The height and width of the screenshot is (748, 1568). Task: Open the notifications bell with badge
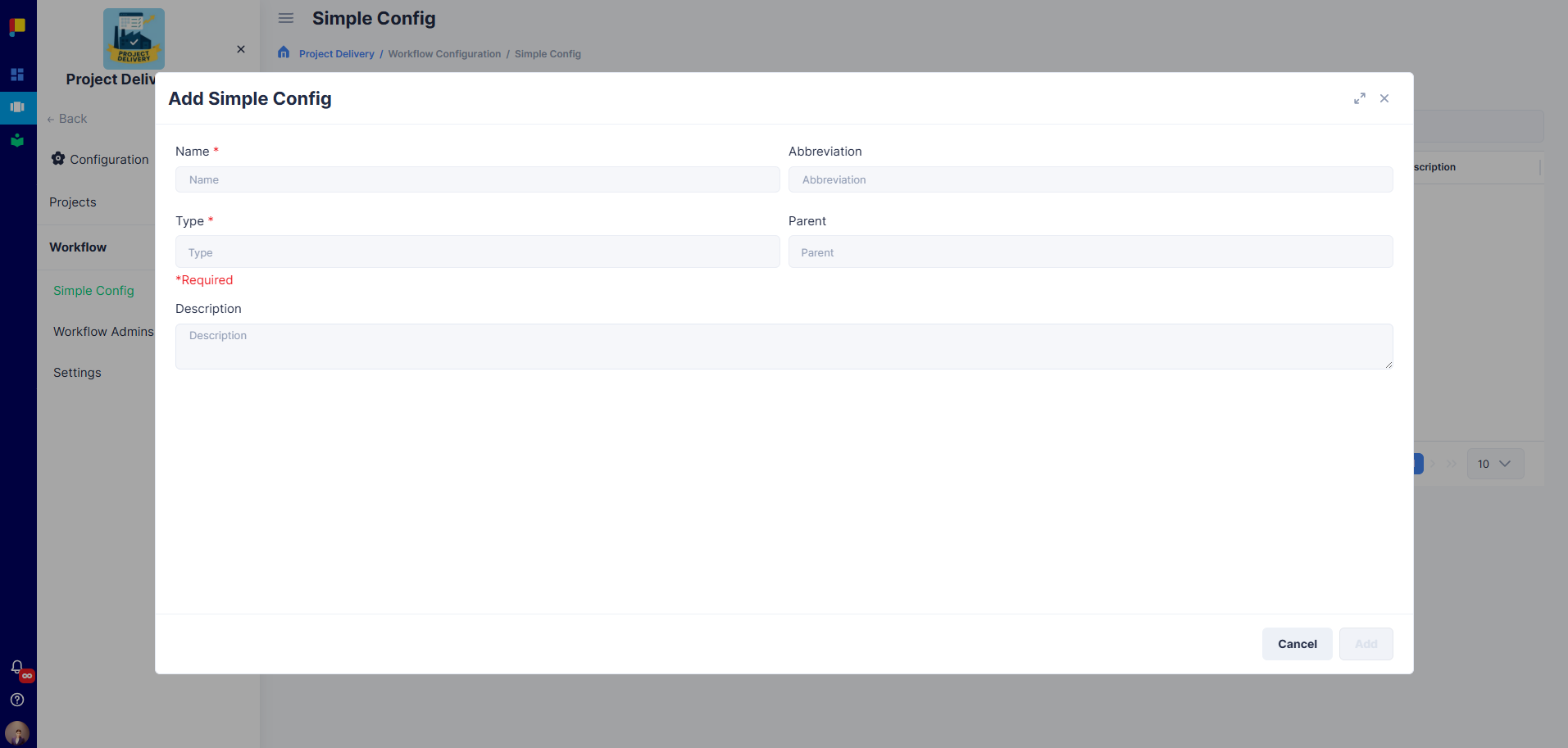17,667
